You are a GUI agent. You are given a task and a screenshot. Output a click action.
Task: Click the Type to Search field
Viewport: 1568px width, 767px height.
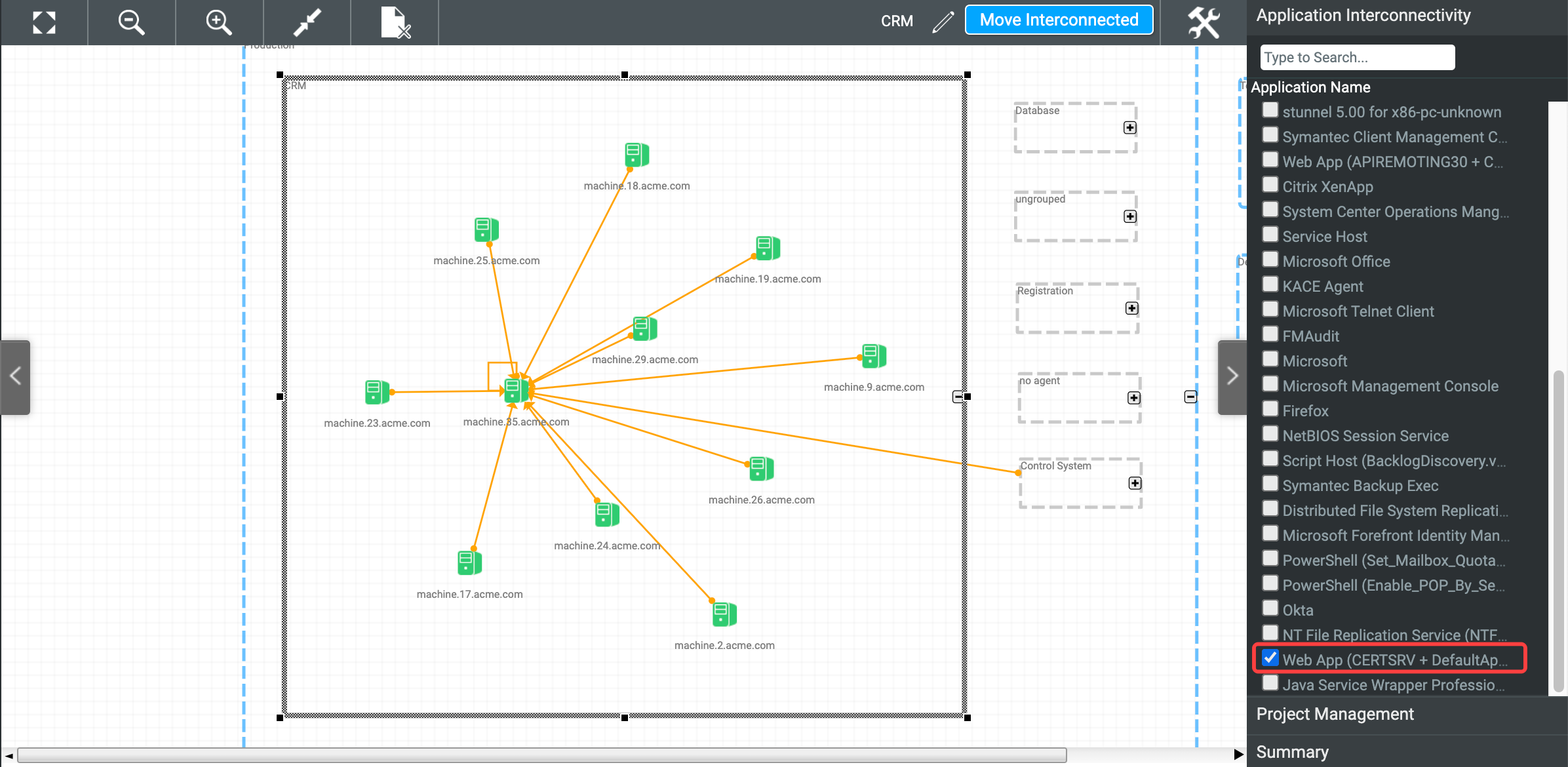pyautogui.click(x=1358, y=57)
